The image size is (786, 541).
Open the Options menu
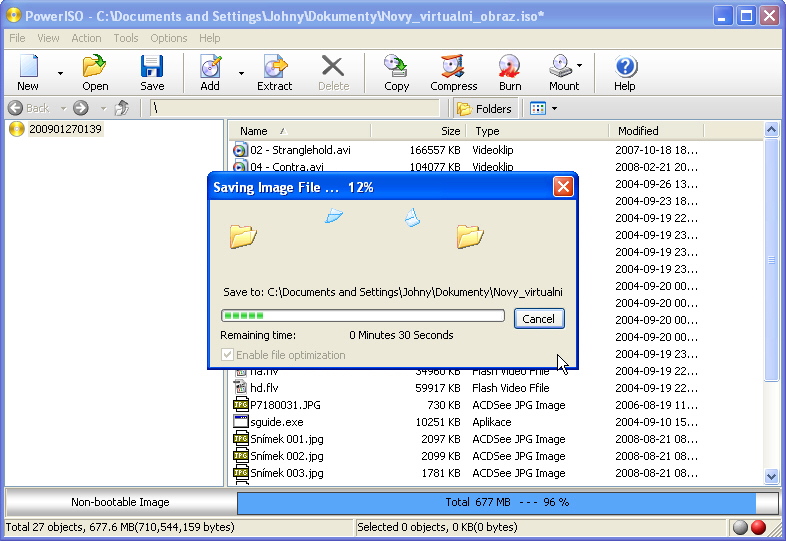pos(168,38)
